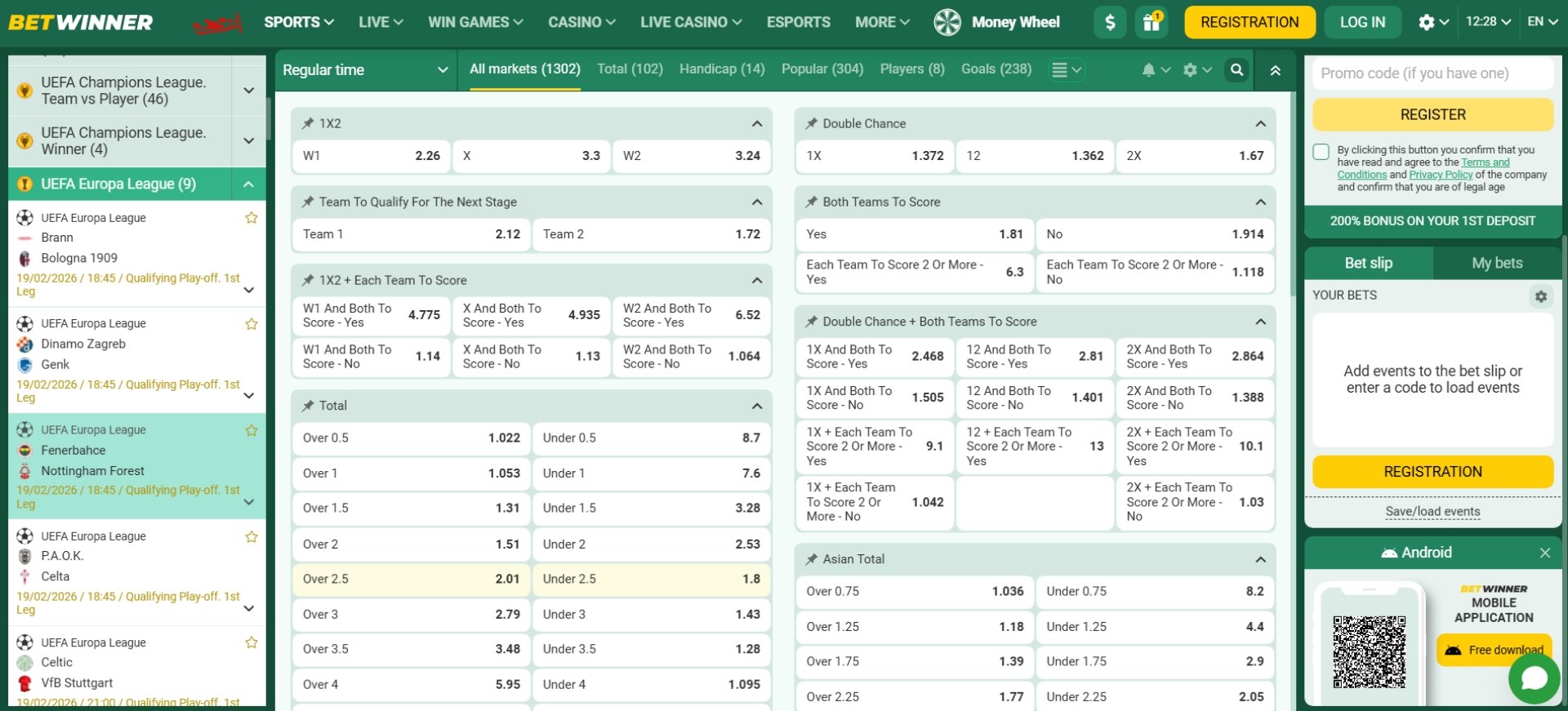1568x711 pixels.
Task: Select Under 2.5 odds 1.8
Action: pyautogui.click(x=651, y=579)
